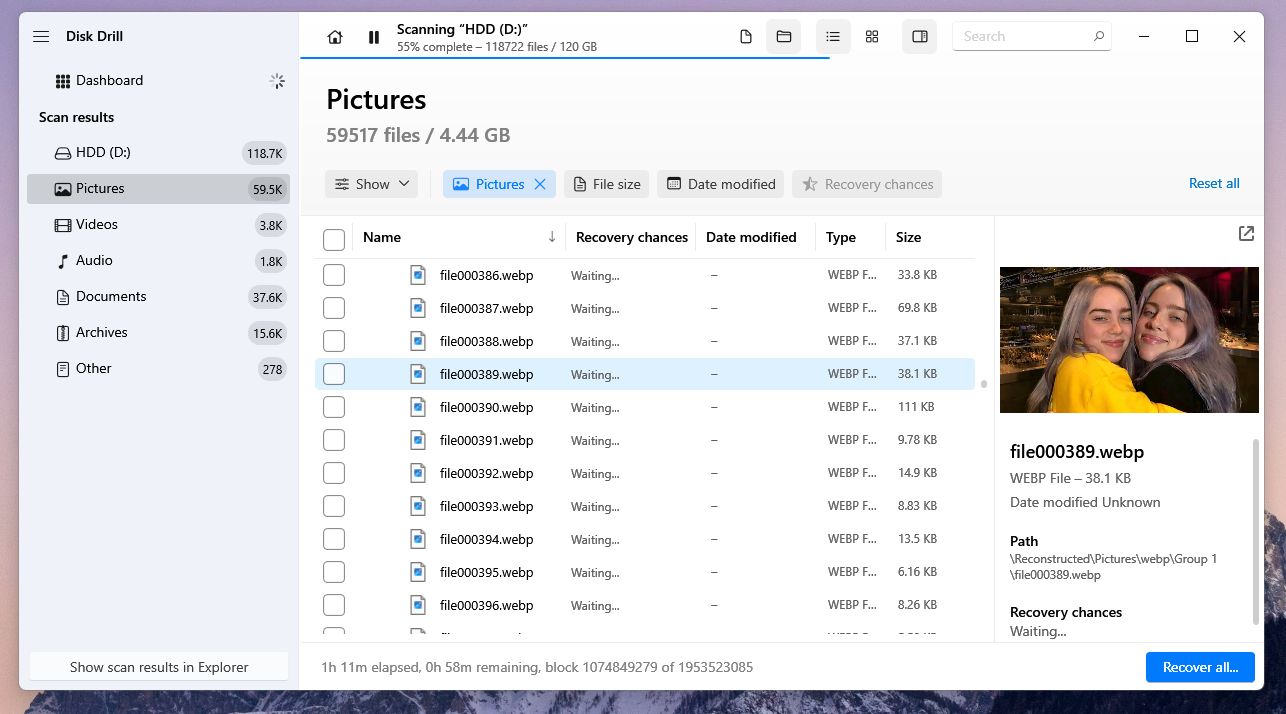Go to the Home screen
Image resolution: width=1286 pixels, height=714 pixels.
335,36
